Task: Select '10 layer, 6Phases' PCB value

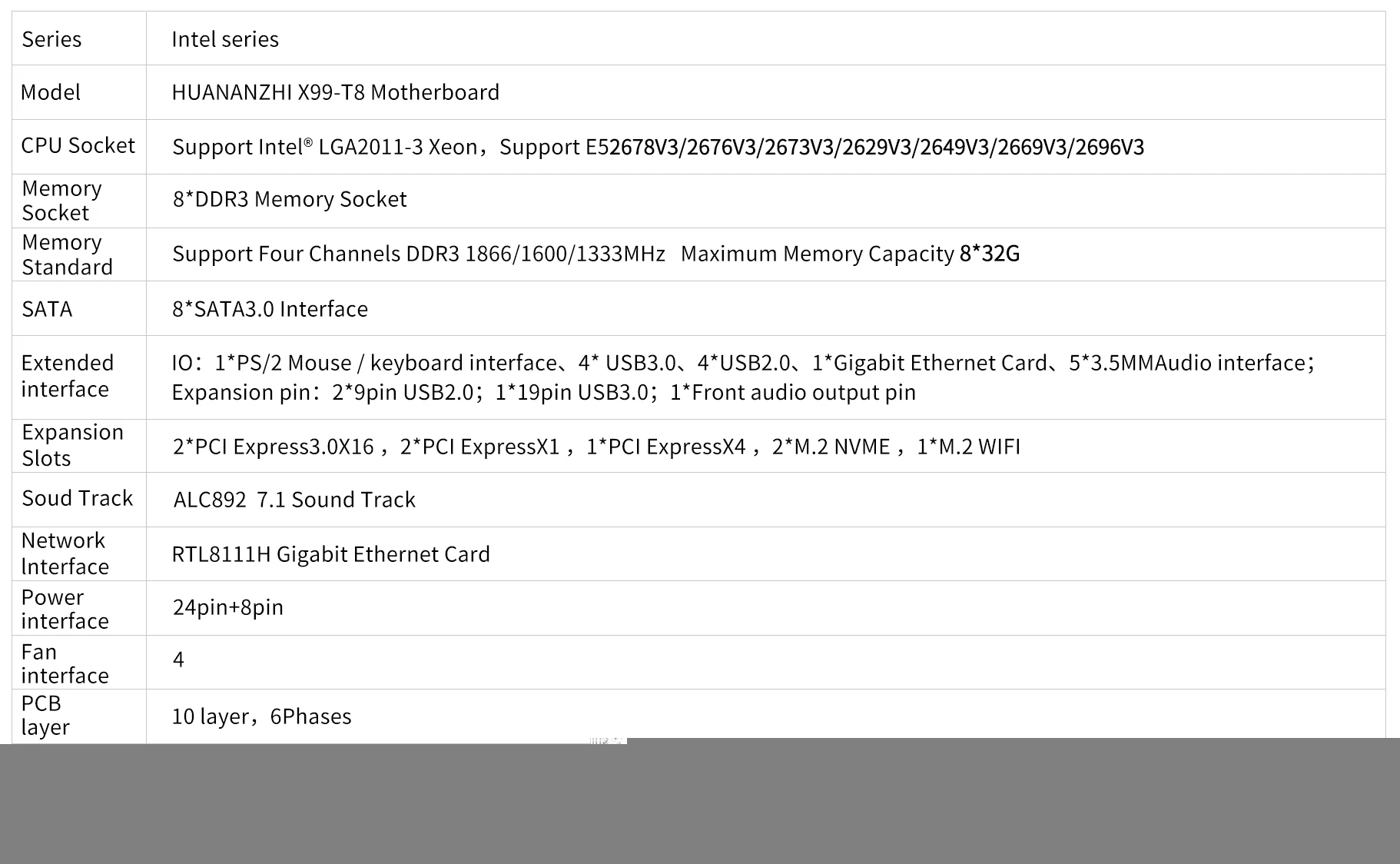Action: coord(261,716)
